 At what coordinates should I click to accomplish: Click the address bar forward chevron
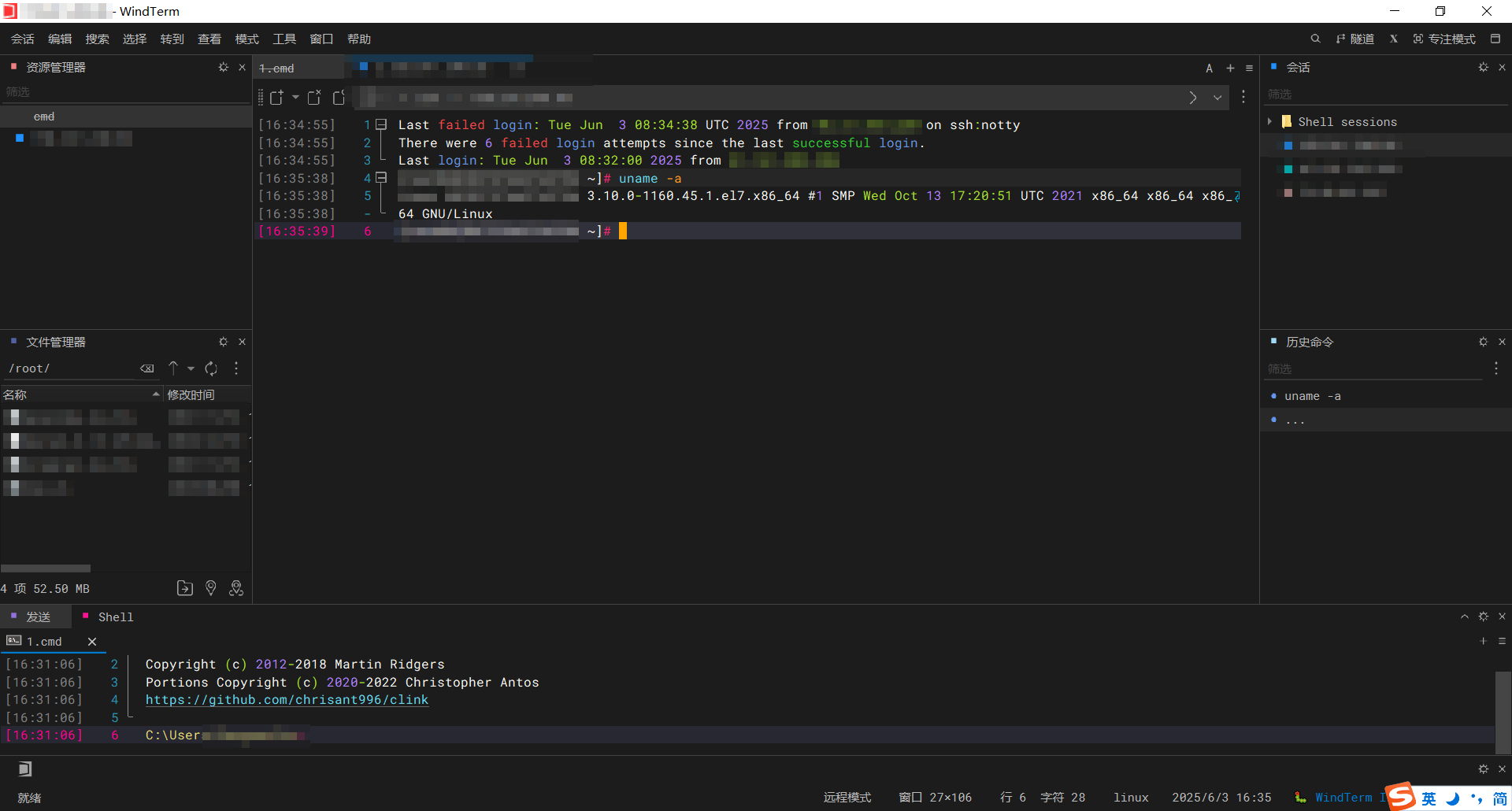1193,98
